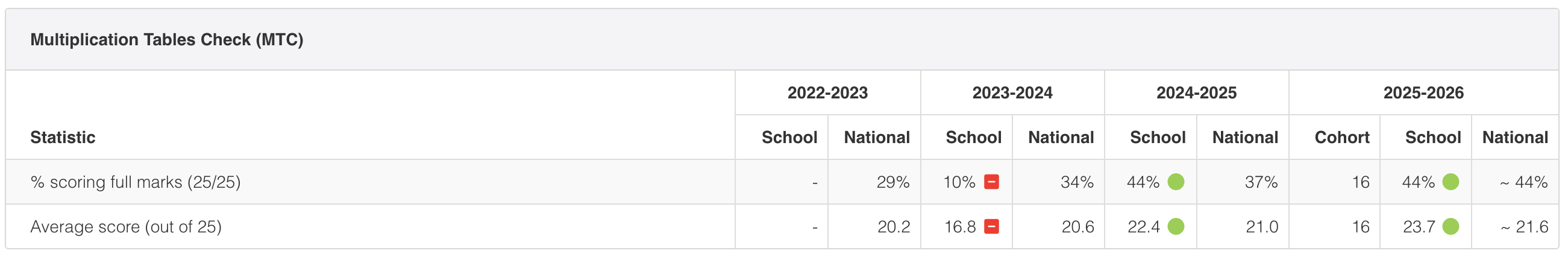Click green circle next to 2024-2025 school 44%
Image resolution: width=1568 pixels, height=262 pixels.
pyautogui.click(x=1176, y=182)
